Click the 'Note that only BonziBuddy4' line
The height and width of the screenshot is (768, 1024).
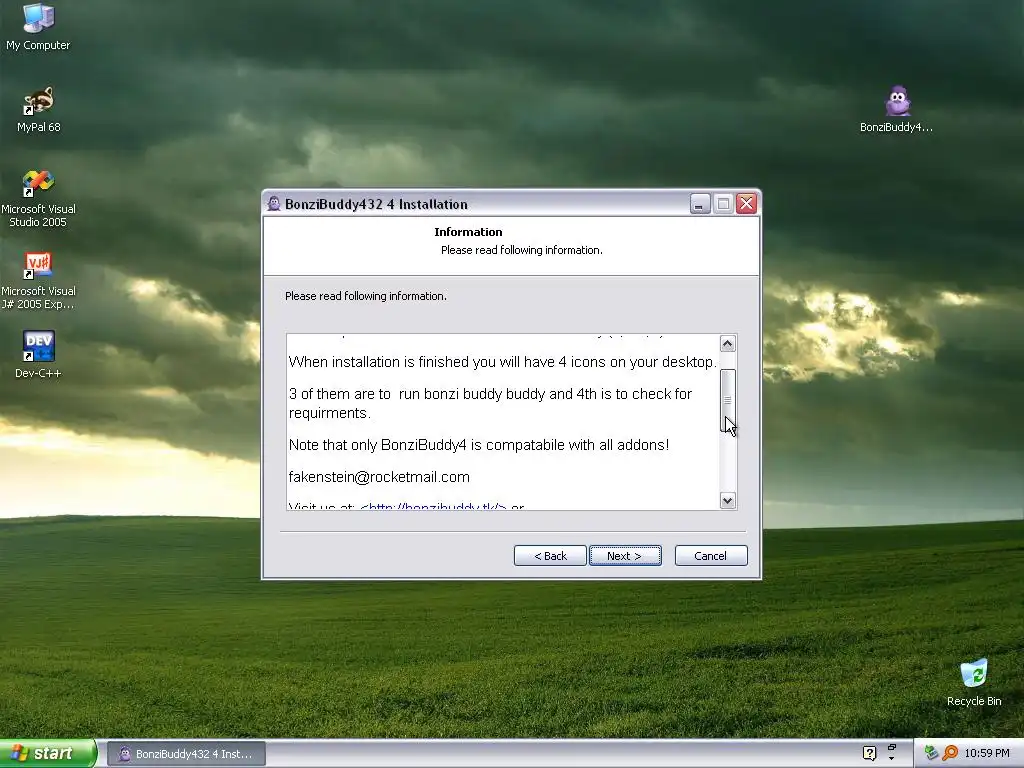(479, 445)
